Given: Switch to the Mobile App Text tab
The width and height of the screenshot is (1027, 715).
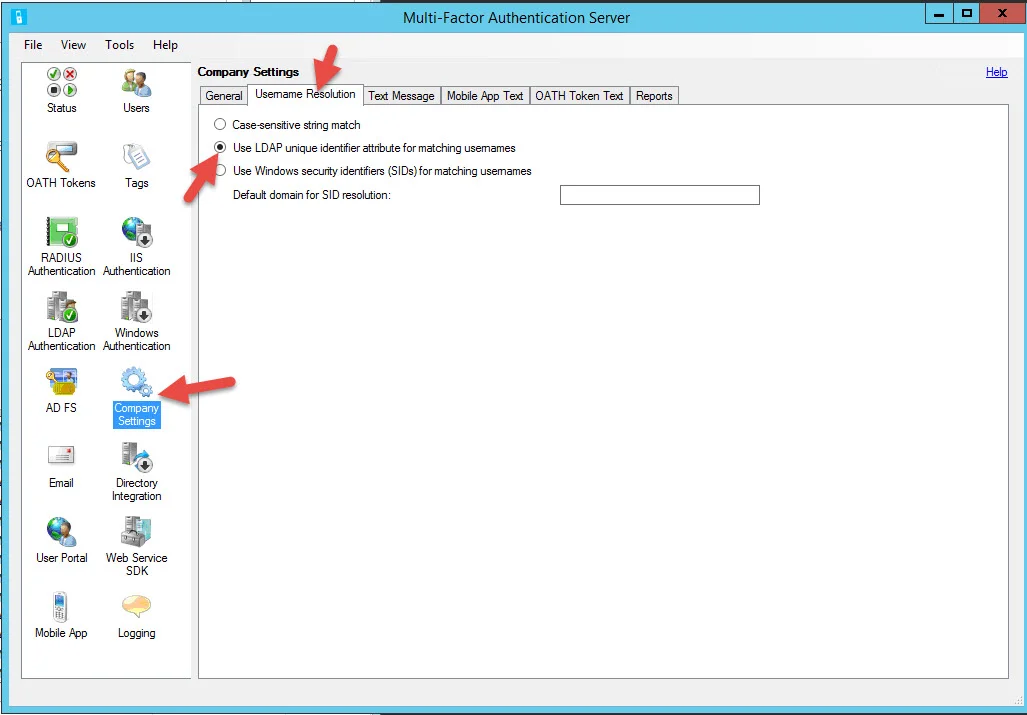Looking at the screenshot, I should (485, 96).
